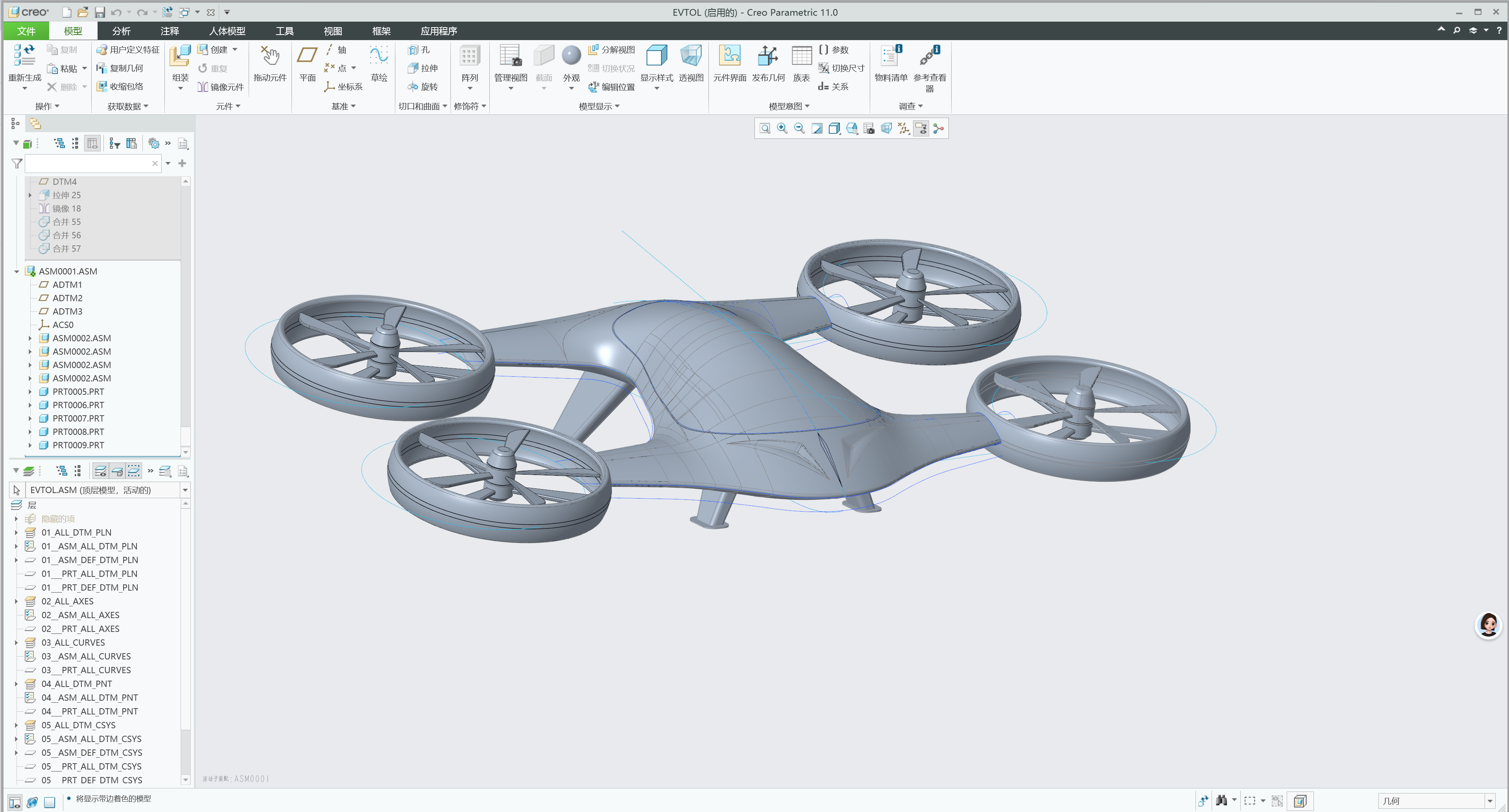Switch to the Model Tree tab icon
The width and height of the screenshot is (1509, 812).
click(16, 123)
